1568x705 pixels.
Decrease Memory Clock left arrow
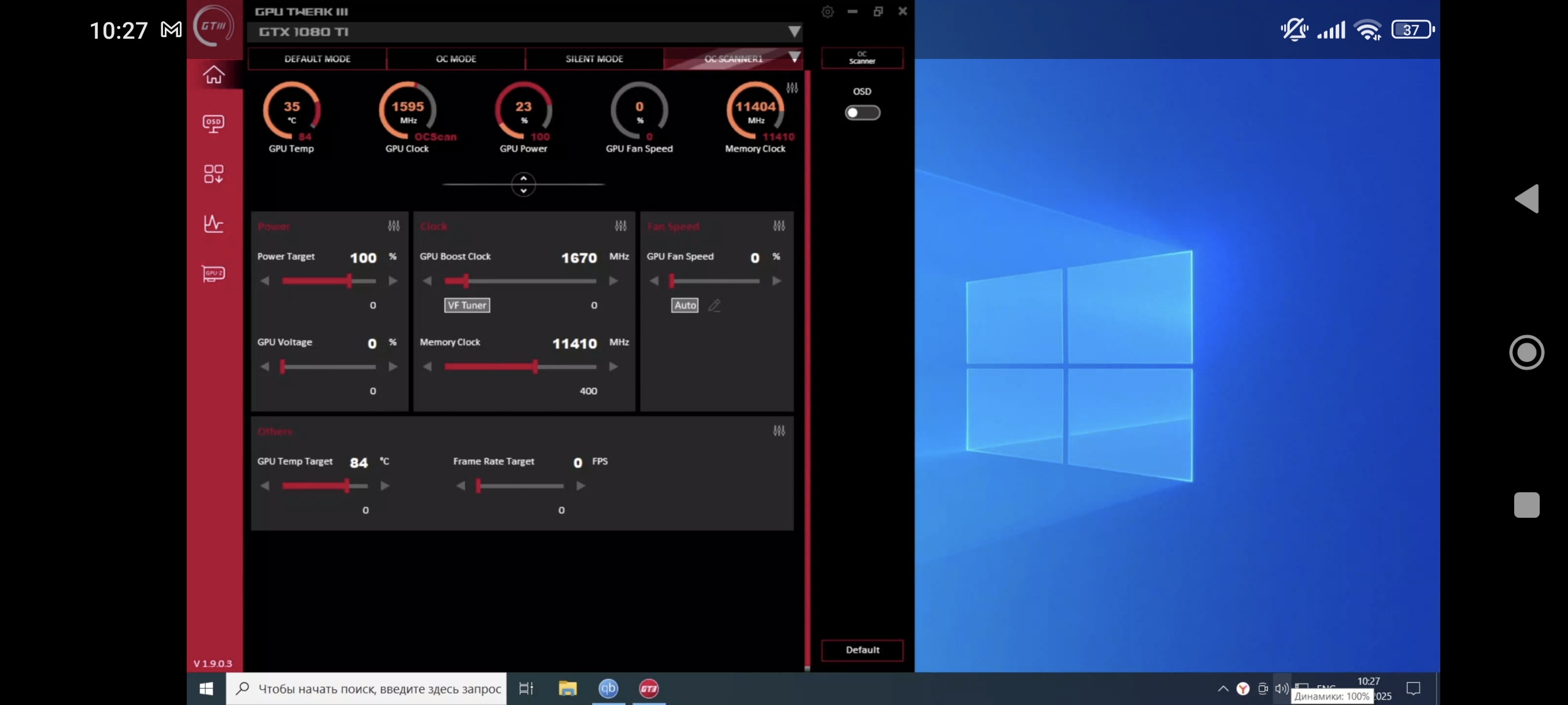[x=427, y=367]
